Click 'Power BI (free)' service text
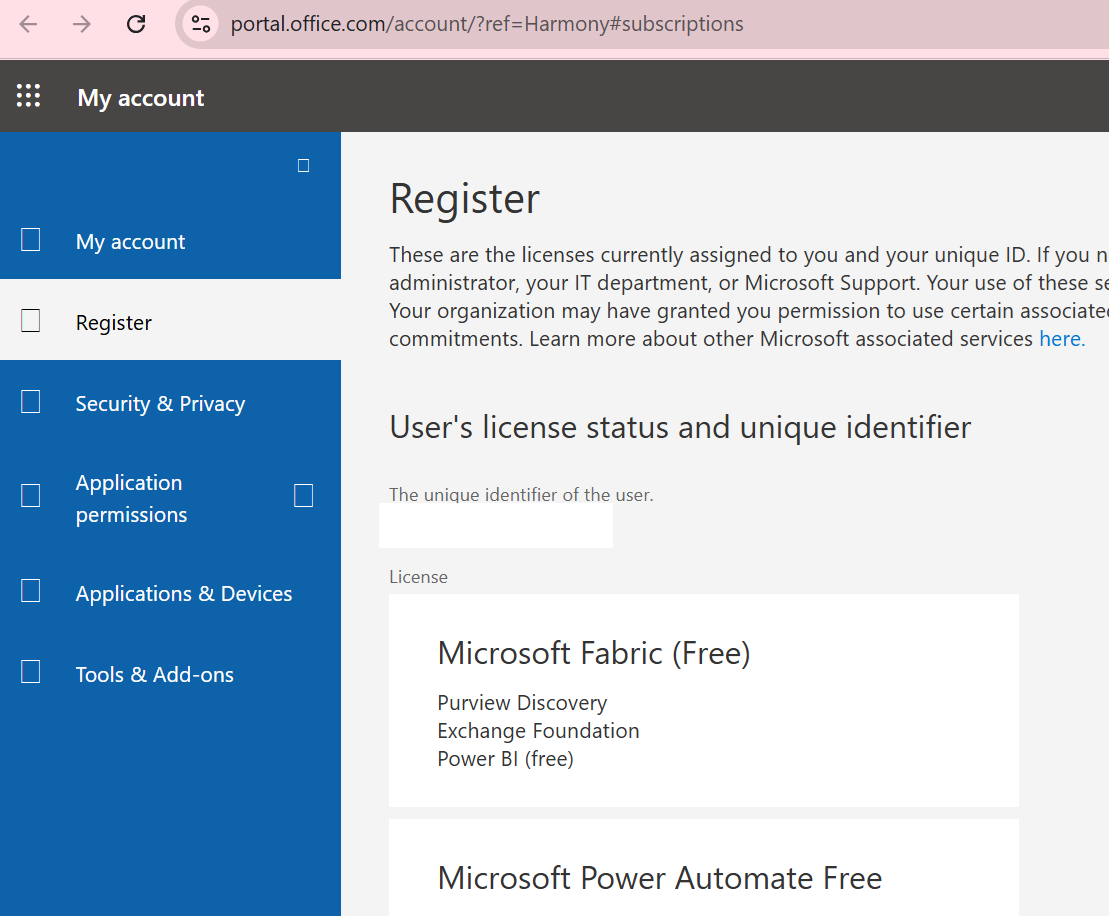 coord(506,759)
